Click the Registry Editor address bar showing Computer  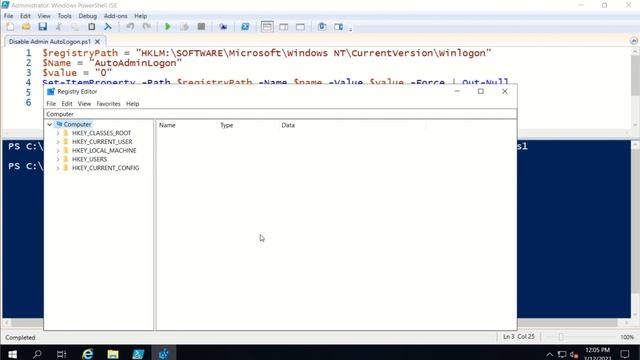280,114
